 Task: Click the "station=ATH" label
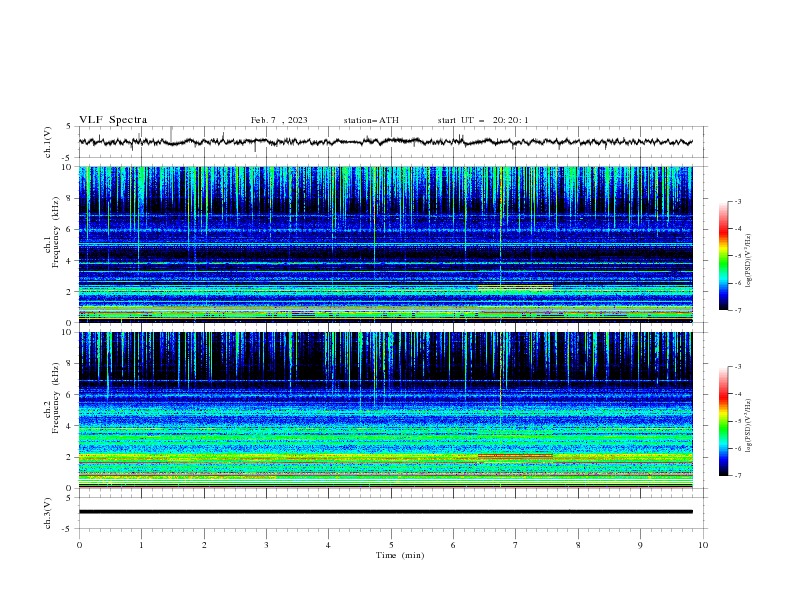371,120
